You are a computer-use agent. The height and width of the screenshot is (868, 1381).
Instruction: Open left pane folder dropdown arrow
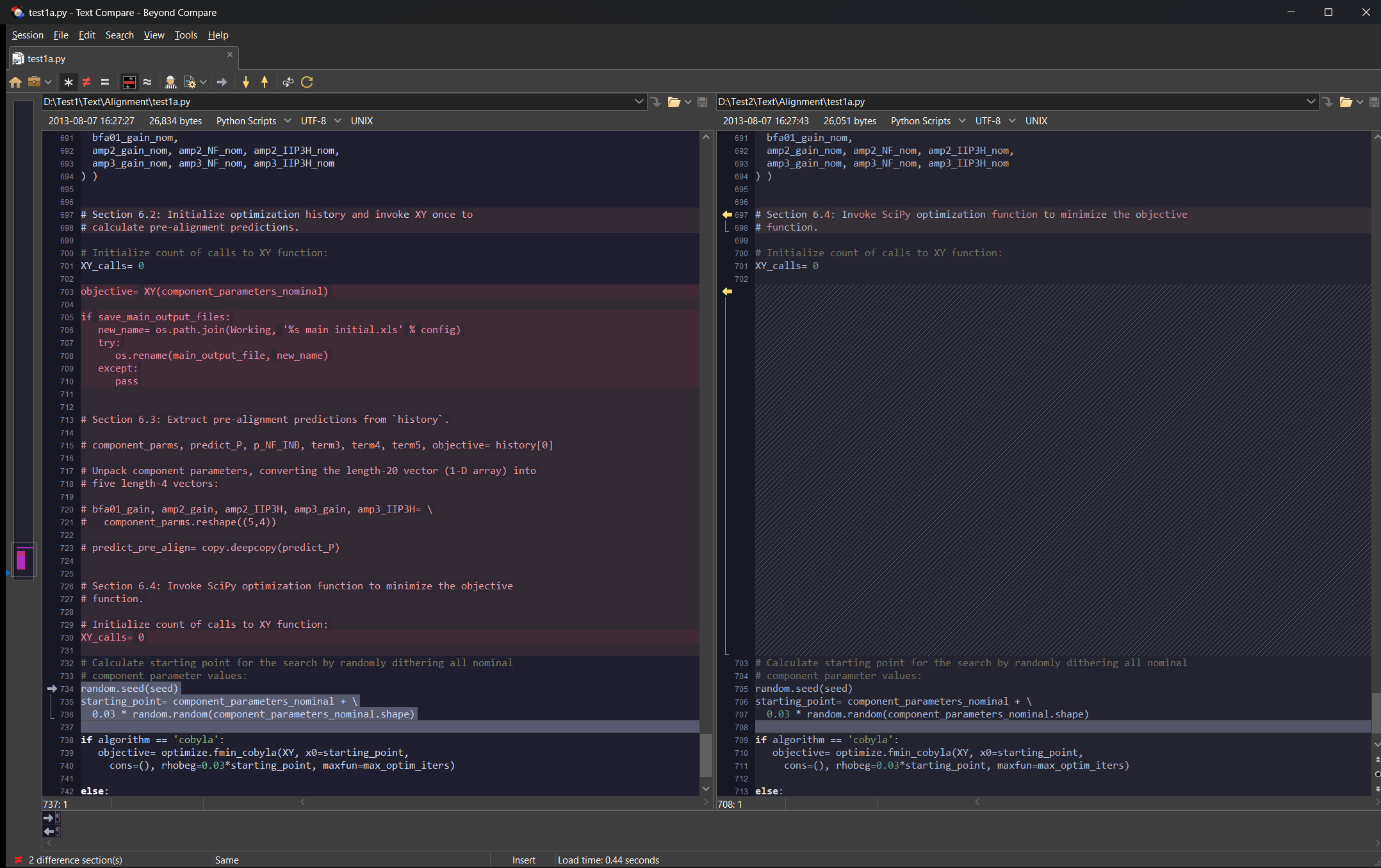click(688, 102)
